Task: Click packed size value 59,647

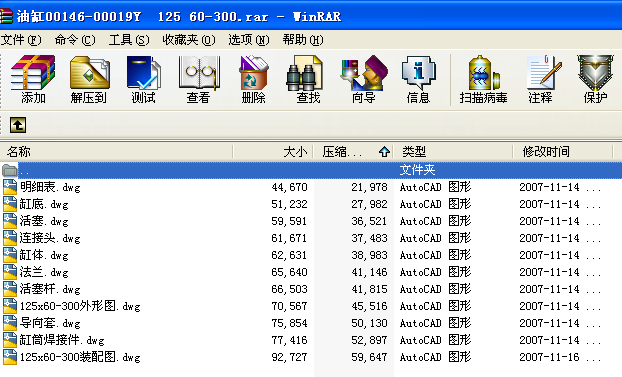Action: 369,357
